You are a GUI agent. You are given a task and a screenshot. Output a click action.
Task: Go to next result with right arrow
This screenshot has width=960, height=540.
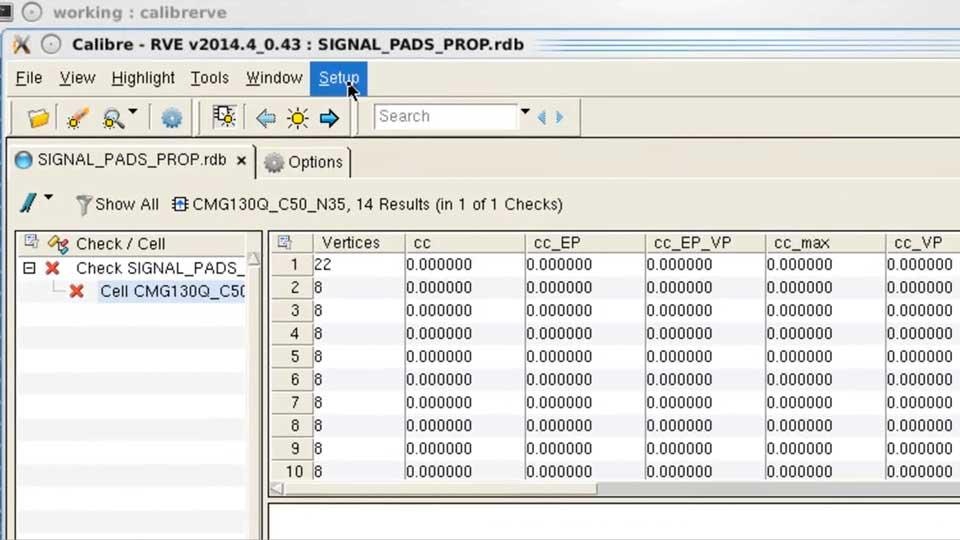pyautogui.click(x=329, y=118)
